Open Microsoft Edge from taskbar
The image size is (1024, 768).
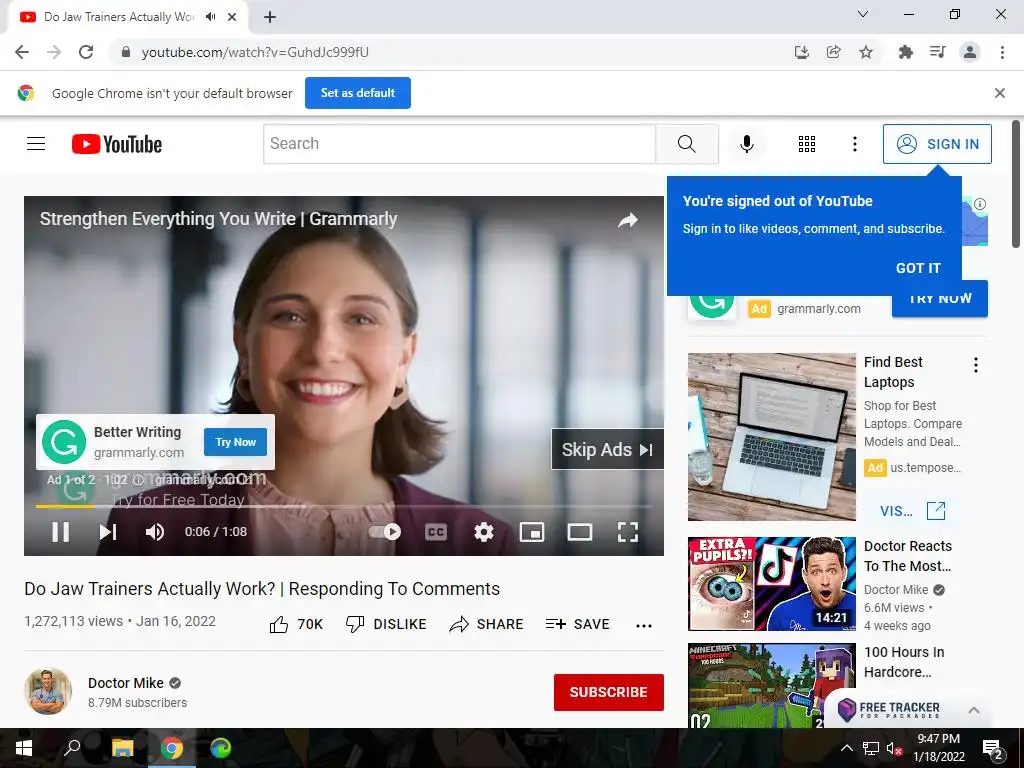tap(221, 748)
